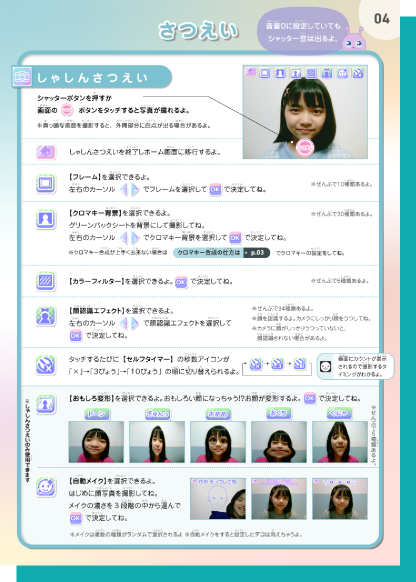Click the おめめ effect label button

tap(218, 414)
